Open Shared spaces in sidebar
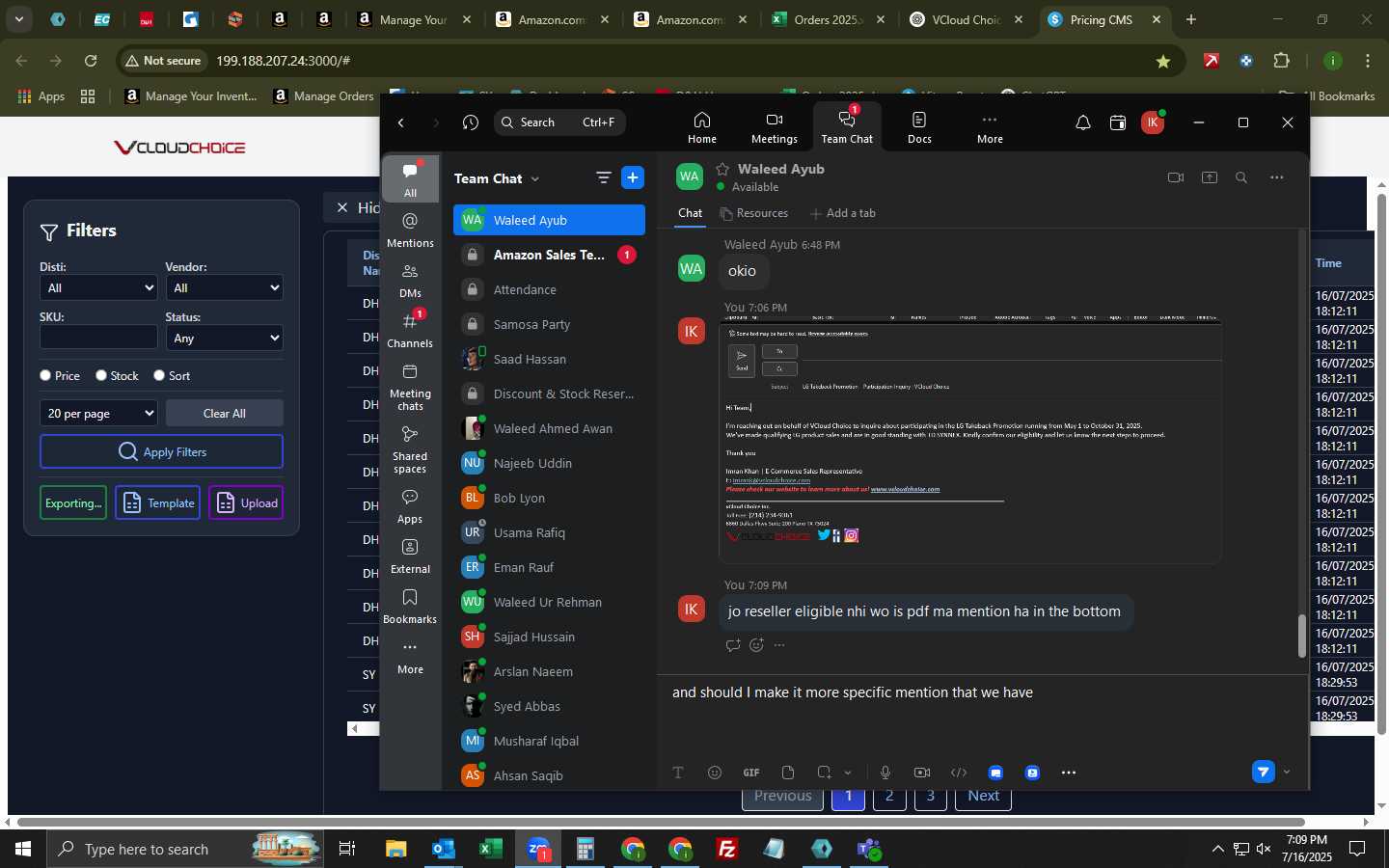The height and width of the screenshot is (868, 1389). 410,449
